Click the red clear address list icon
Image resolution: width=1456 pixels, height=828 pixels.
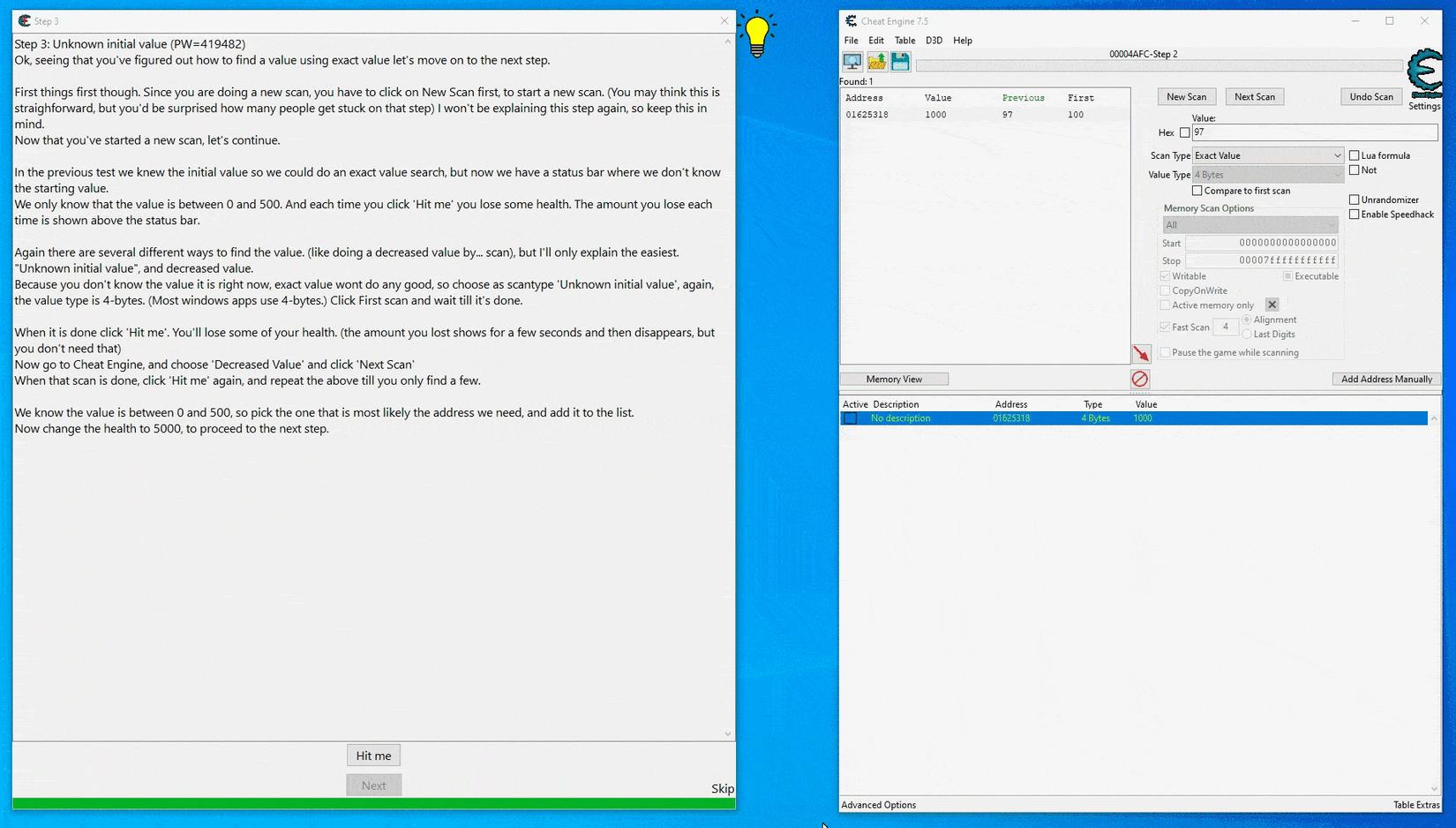click(x=1140, y=379)
